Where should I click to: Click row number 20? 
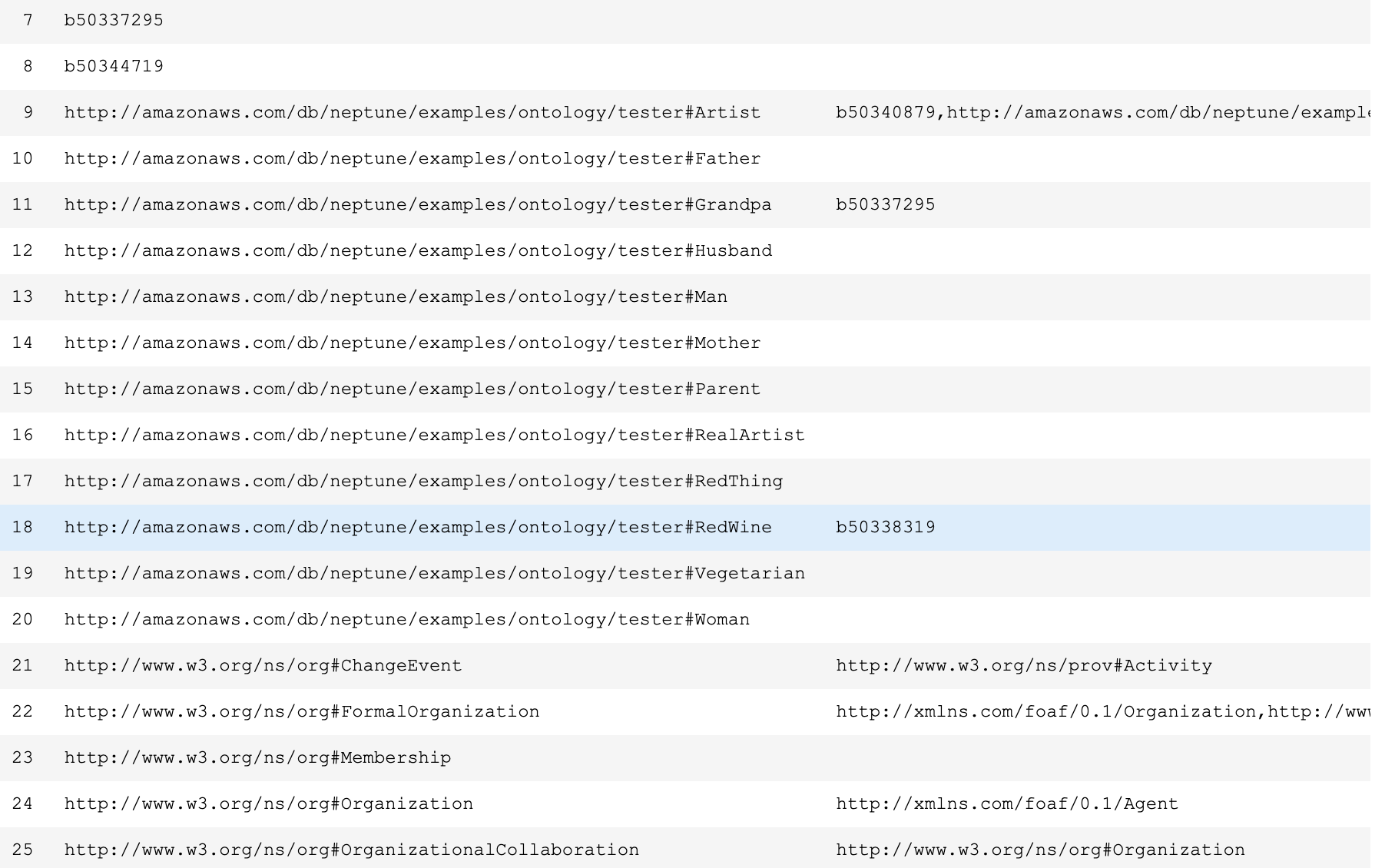point(23,619)
